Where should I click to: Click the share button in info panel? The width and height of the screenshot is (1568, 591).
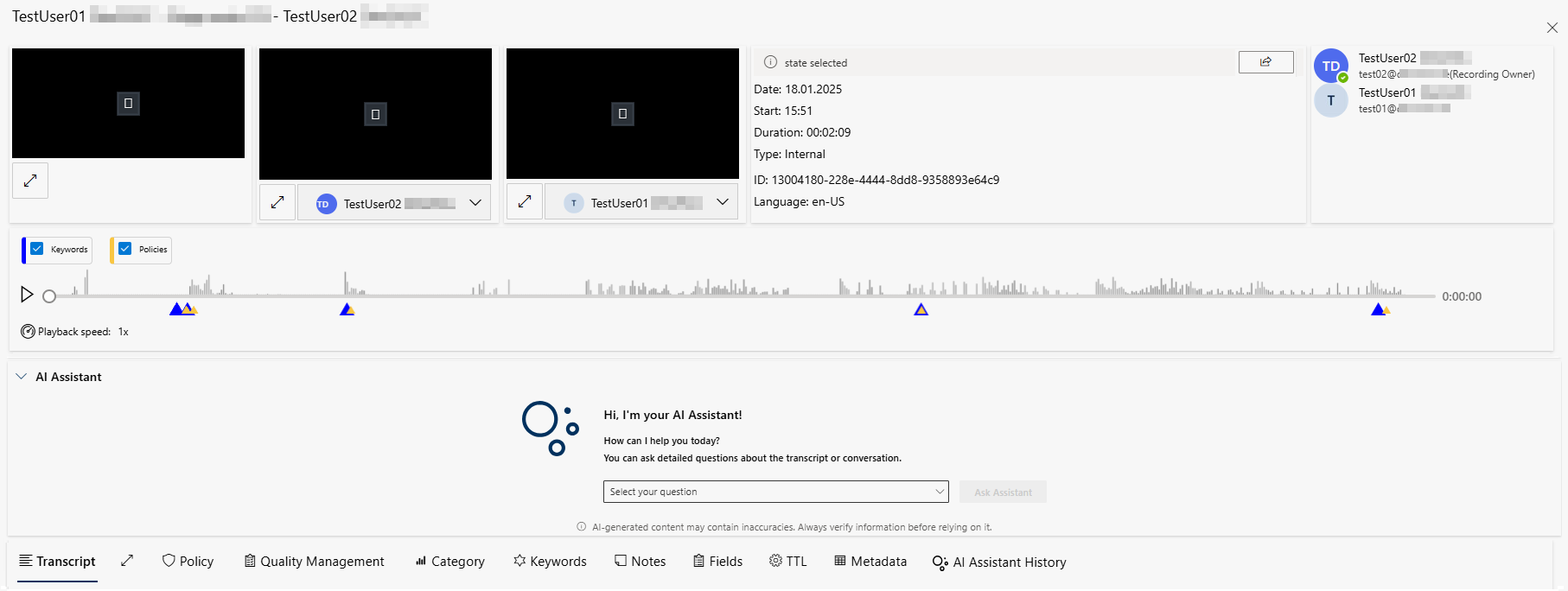1265,61
